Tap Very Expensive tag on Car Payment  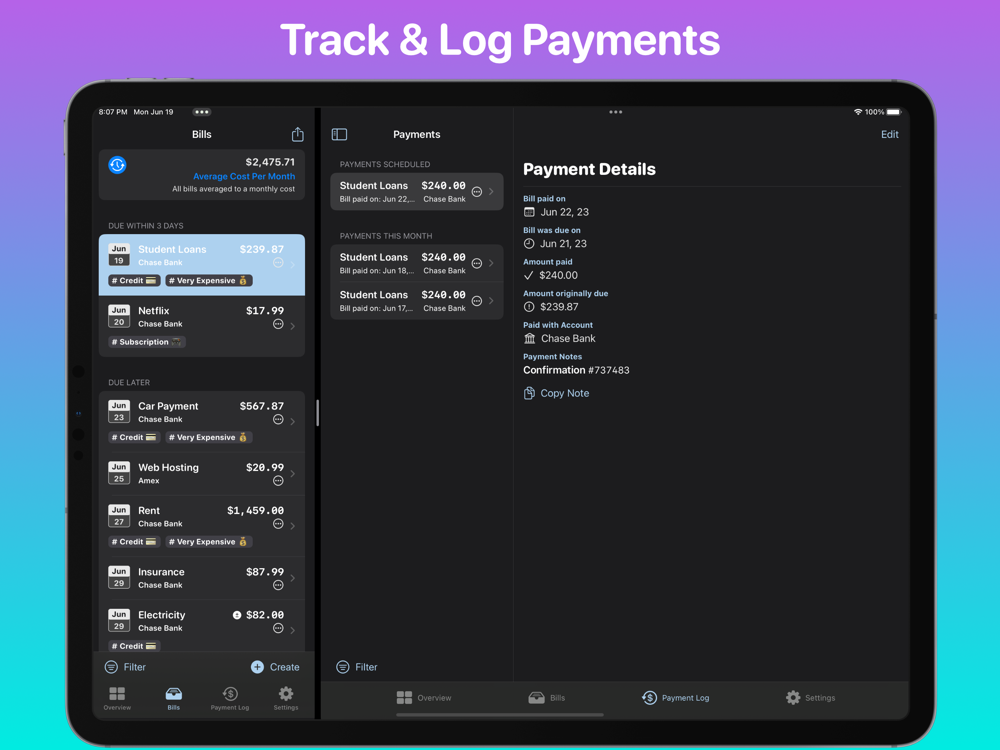click(x=209, y=438)
